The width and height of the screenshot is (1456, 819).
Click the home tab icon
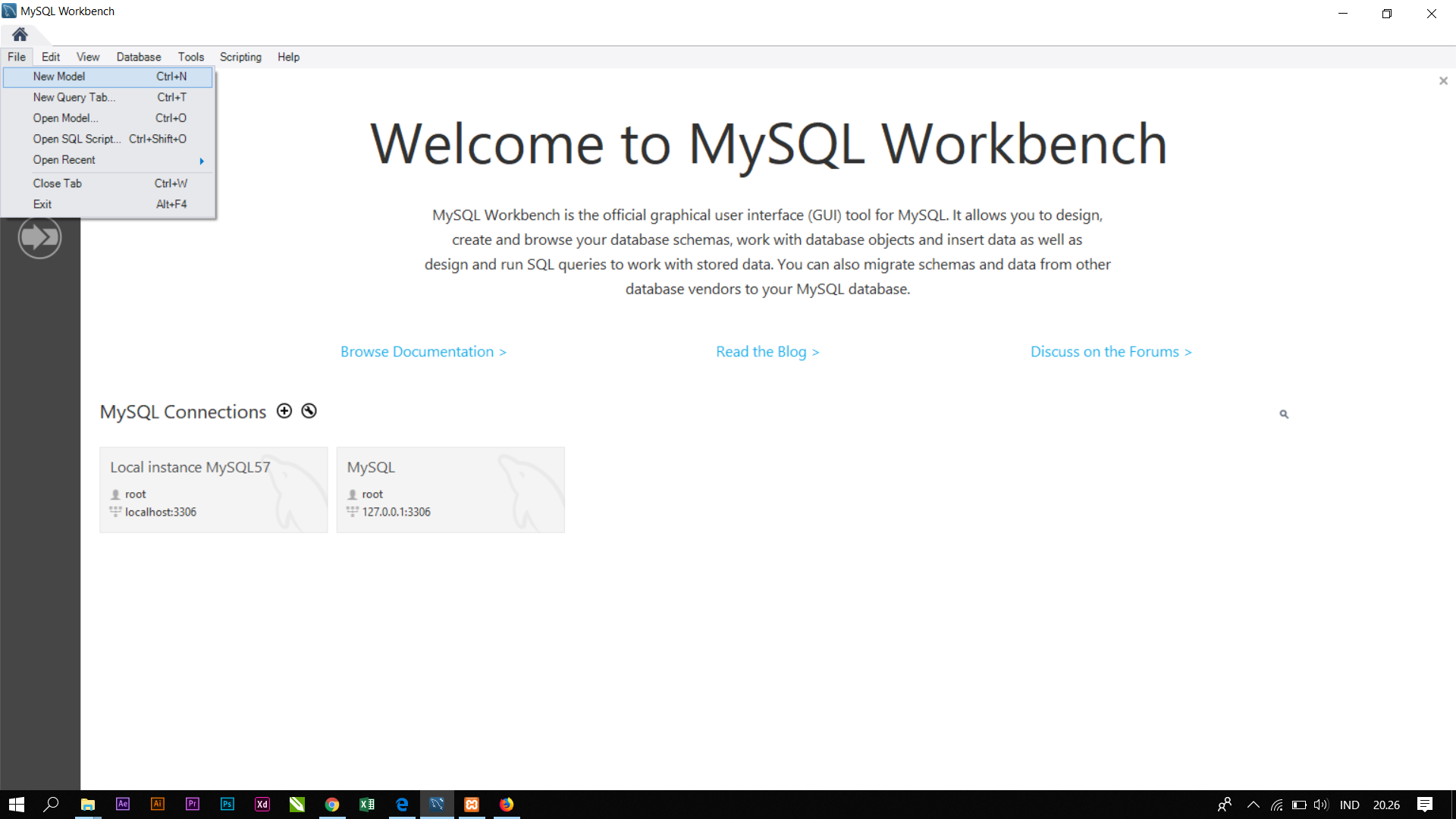coord(20,34)
